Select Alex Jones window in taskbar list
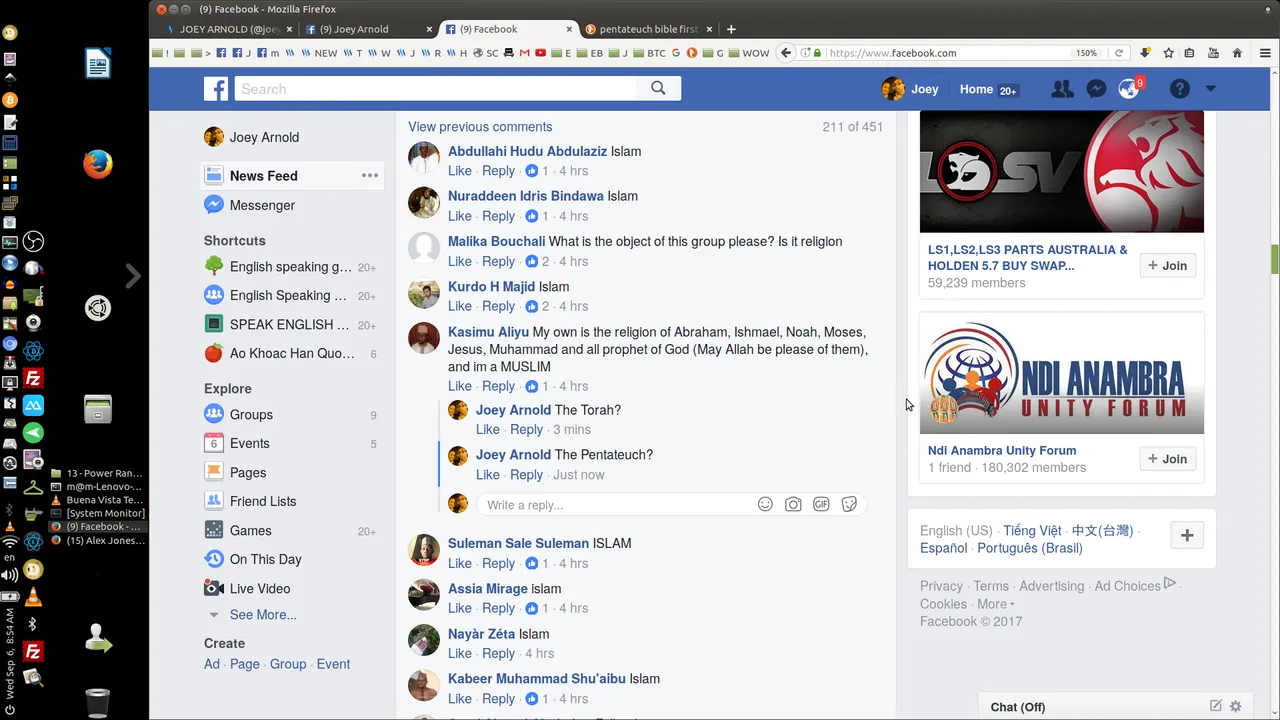Viewport: 1280px width, 720px height. tap(98, 540)
